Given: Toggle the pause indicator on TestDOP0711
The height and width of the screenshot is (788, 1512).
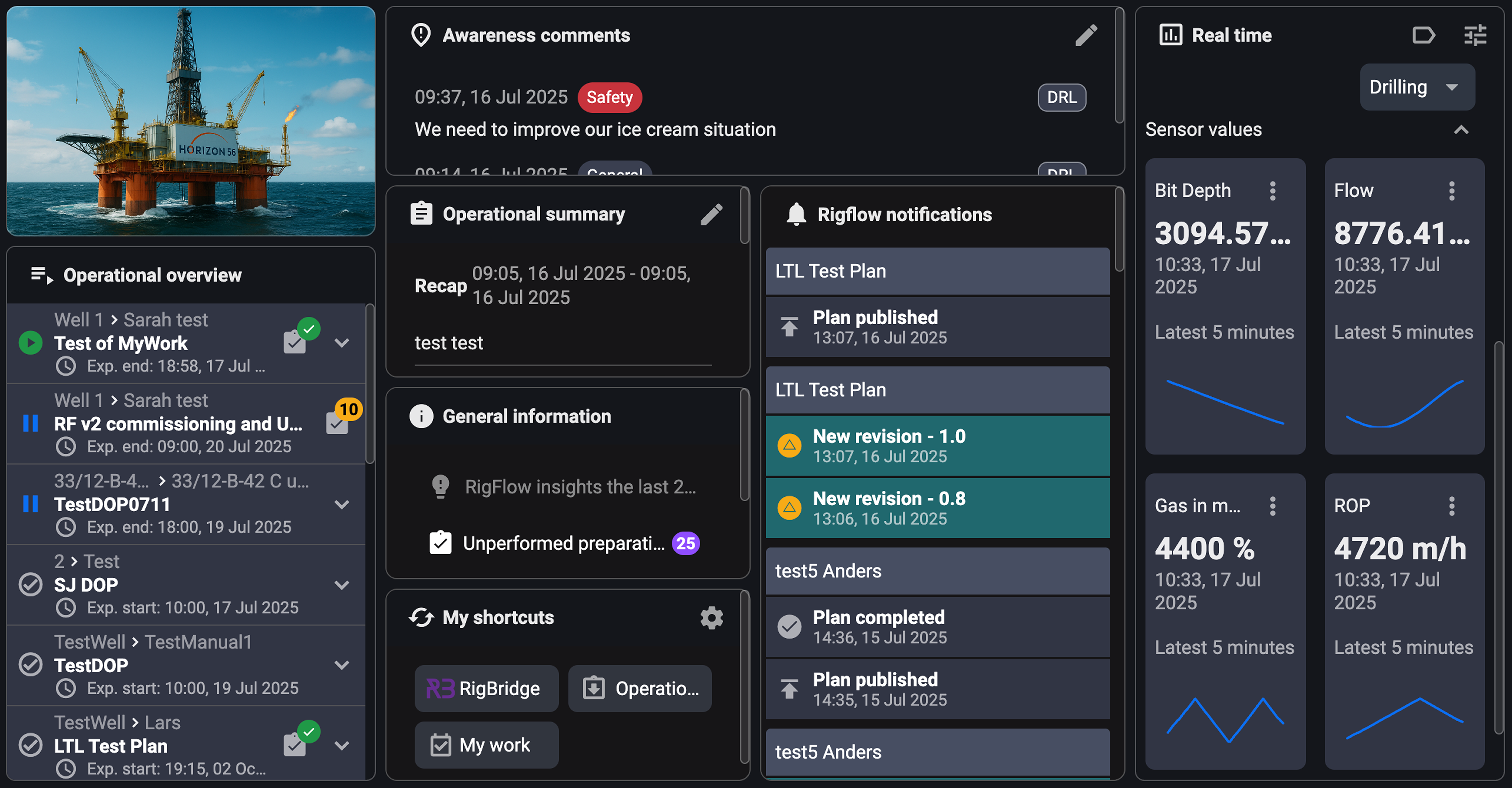Looking at the screenshot, I should pyautogui.click(x=31, y=503).
